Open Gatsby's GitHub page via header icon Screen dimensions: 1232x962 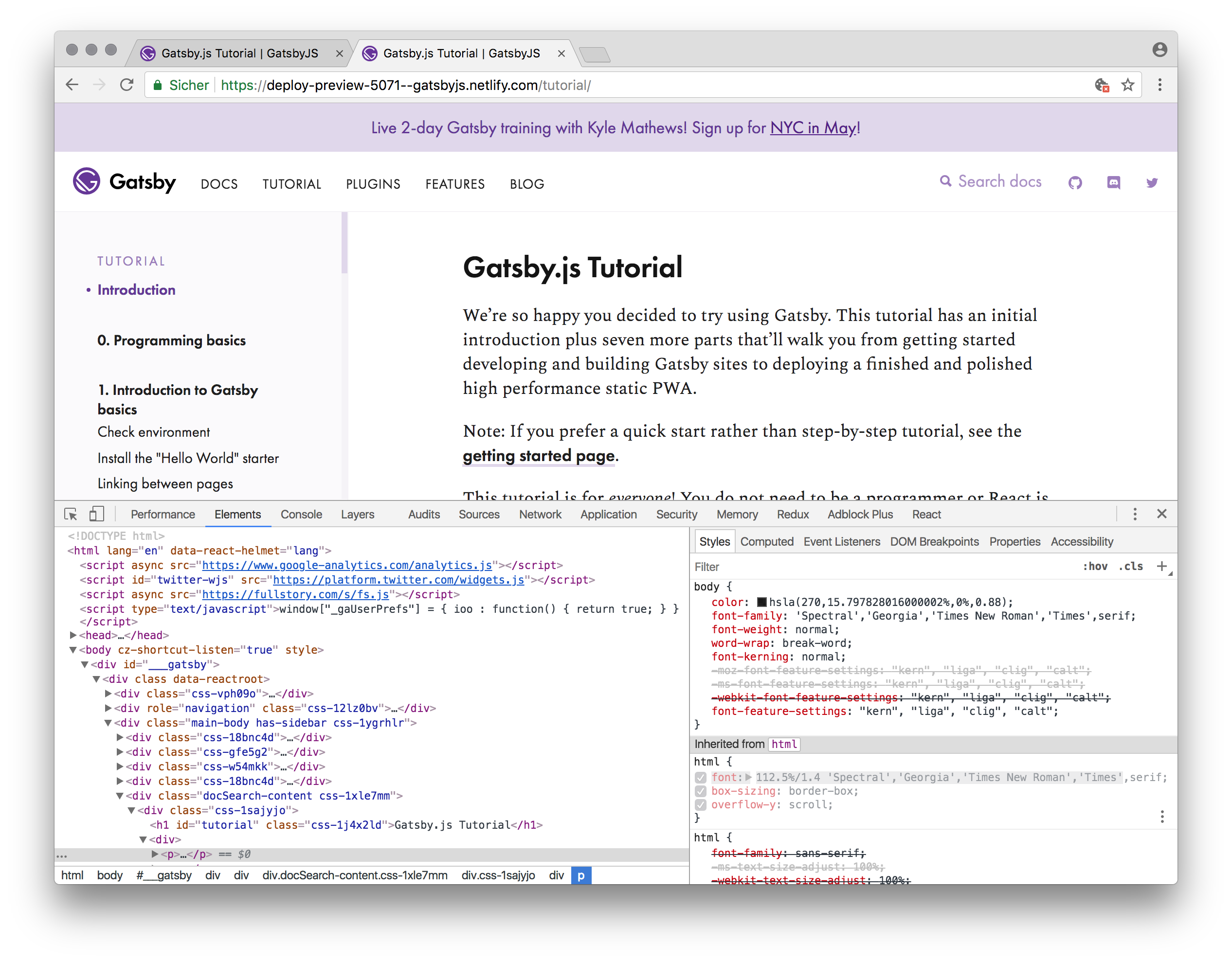[1075, 183]
